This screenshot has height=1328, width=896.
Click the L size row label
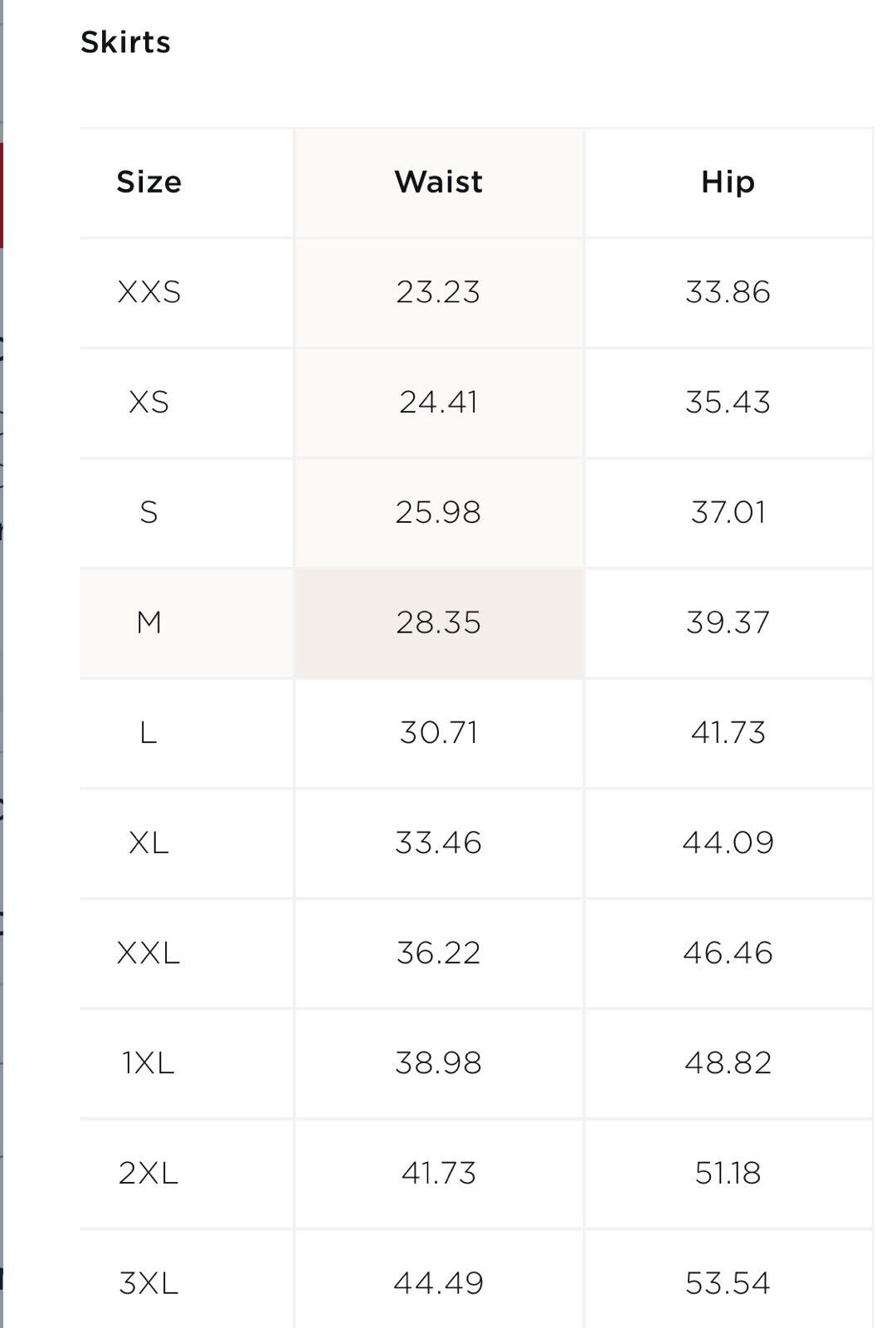click(149, 733)
